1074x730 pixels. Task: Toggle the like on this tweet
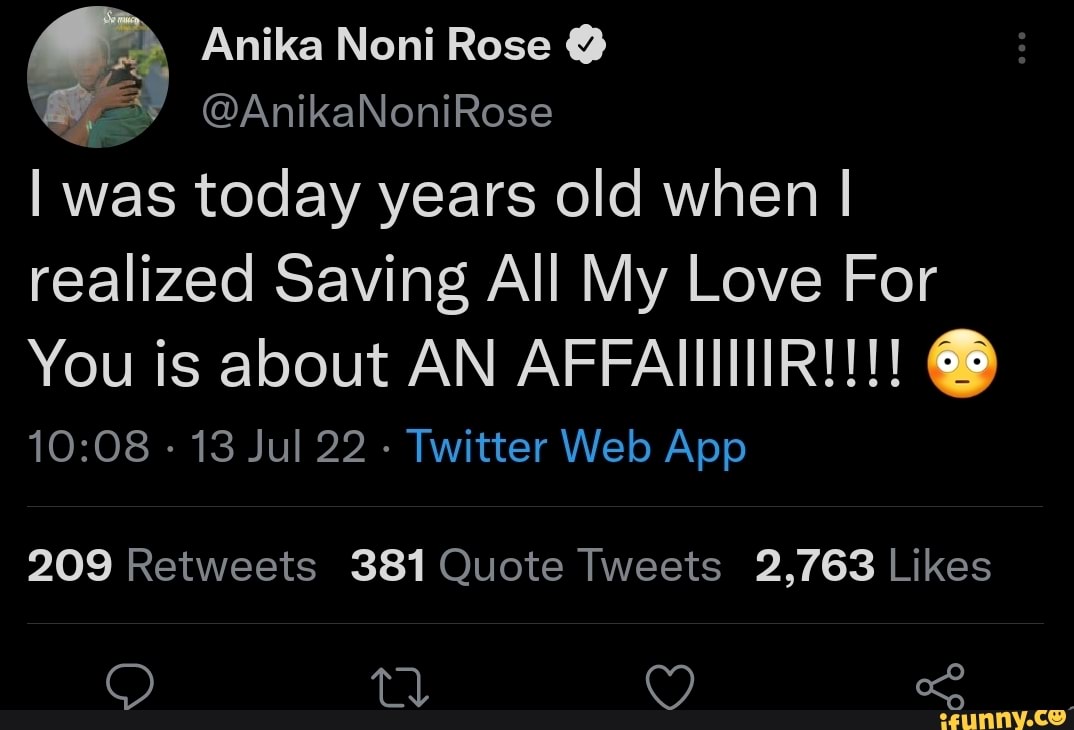670,687
